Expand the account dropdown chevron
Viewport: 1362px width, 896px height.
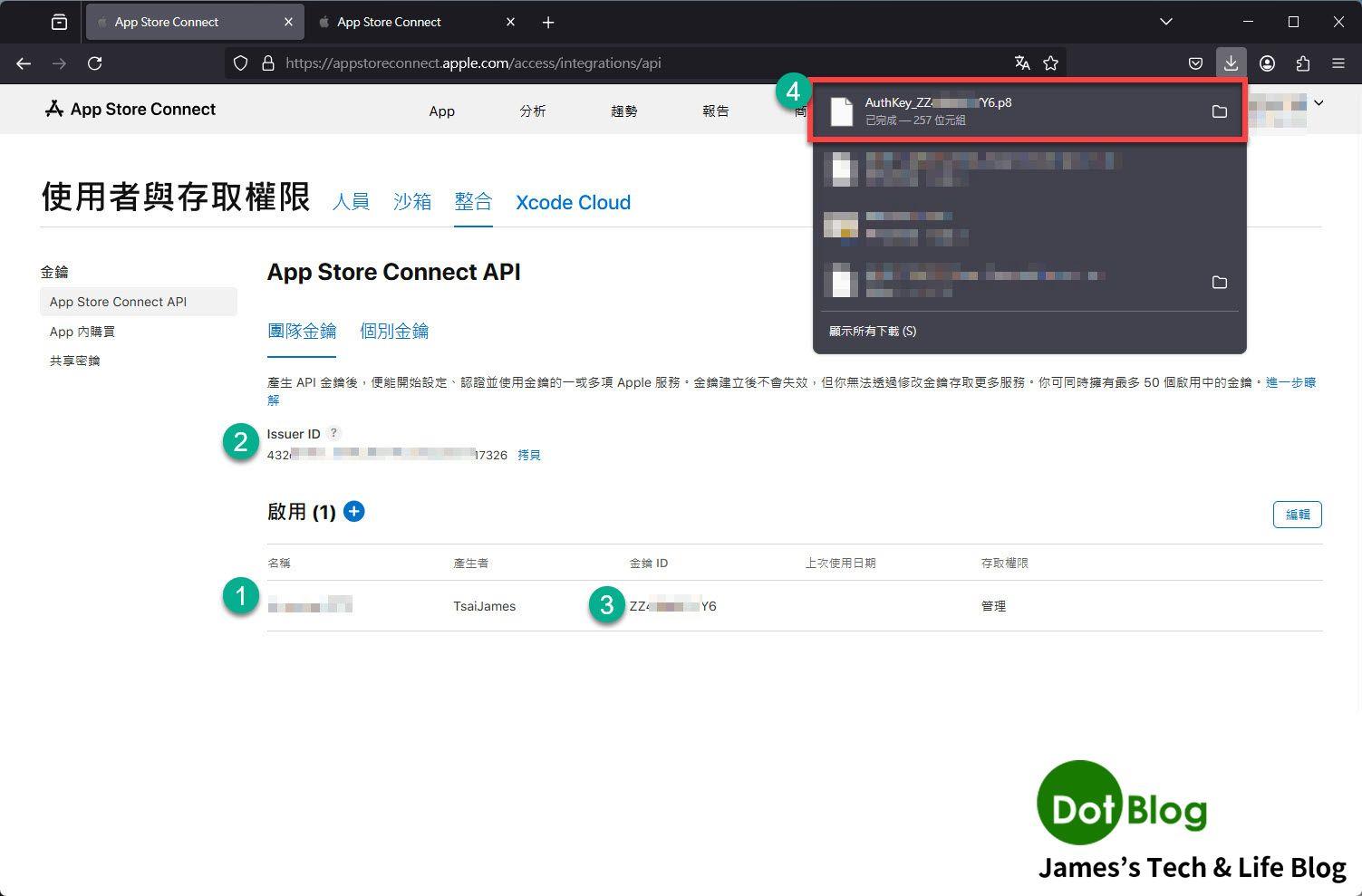click(1319, 103)
